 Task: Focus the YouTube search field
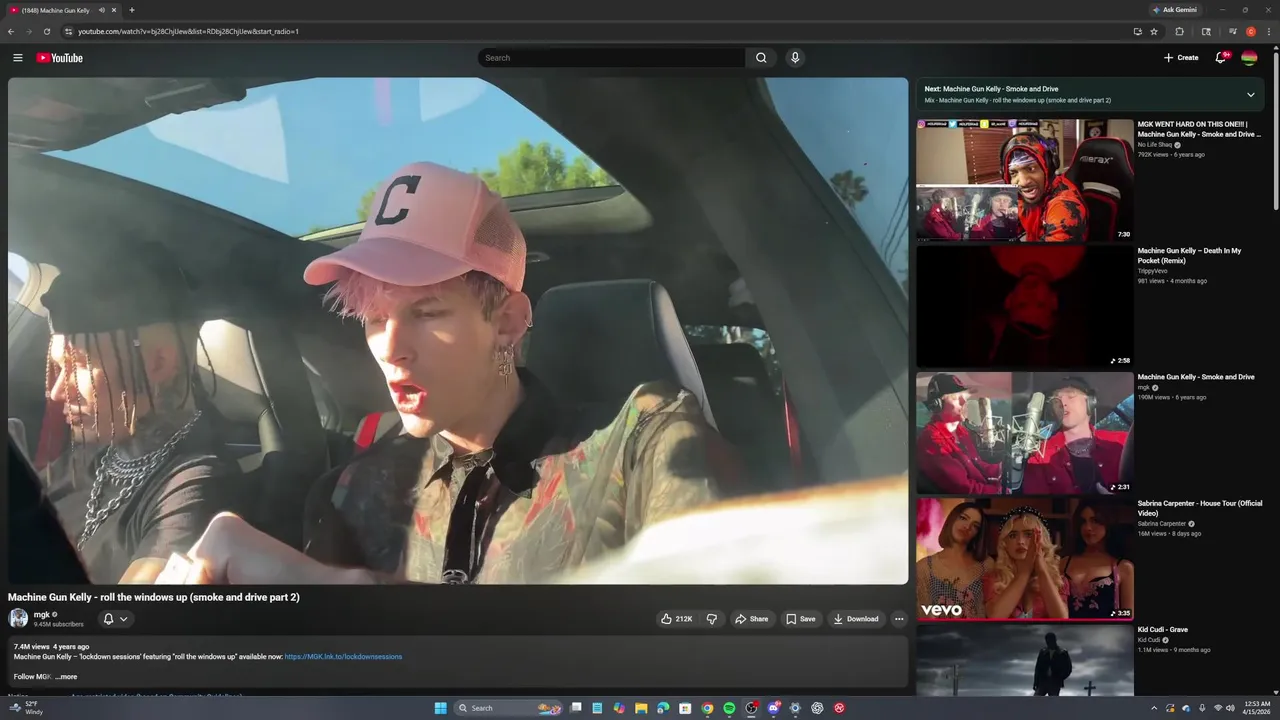tap(611, 58)
